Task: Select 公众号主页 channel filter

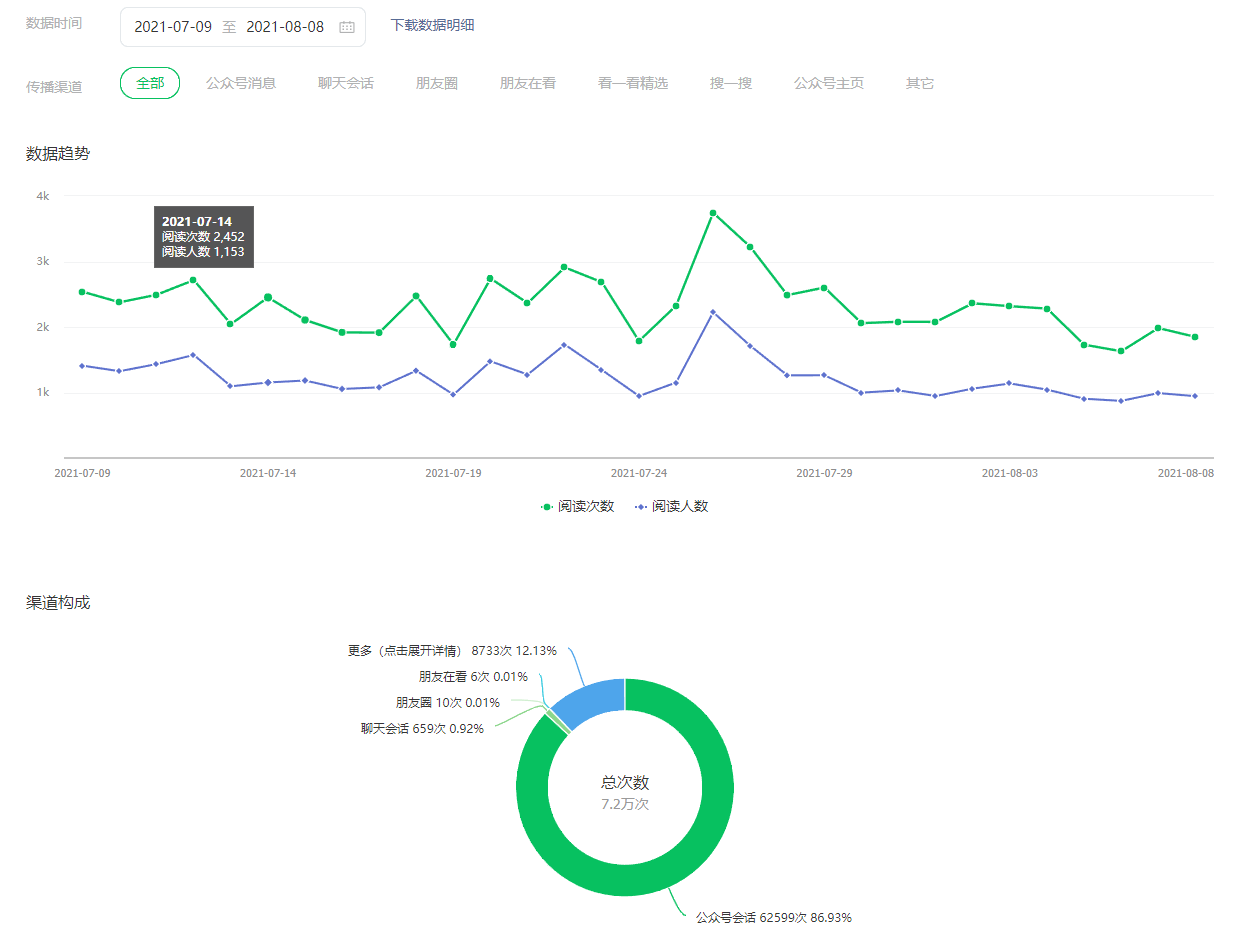Action: 829,84
